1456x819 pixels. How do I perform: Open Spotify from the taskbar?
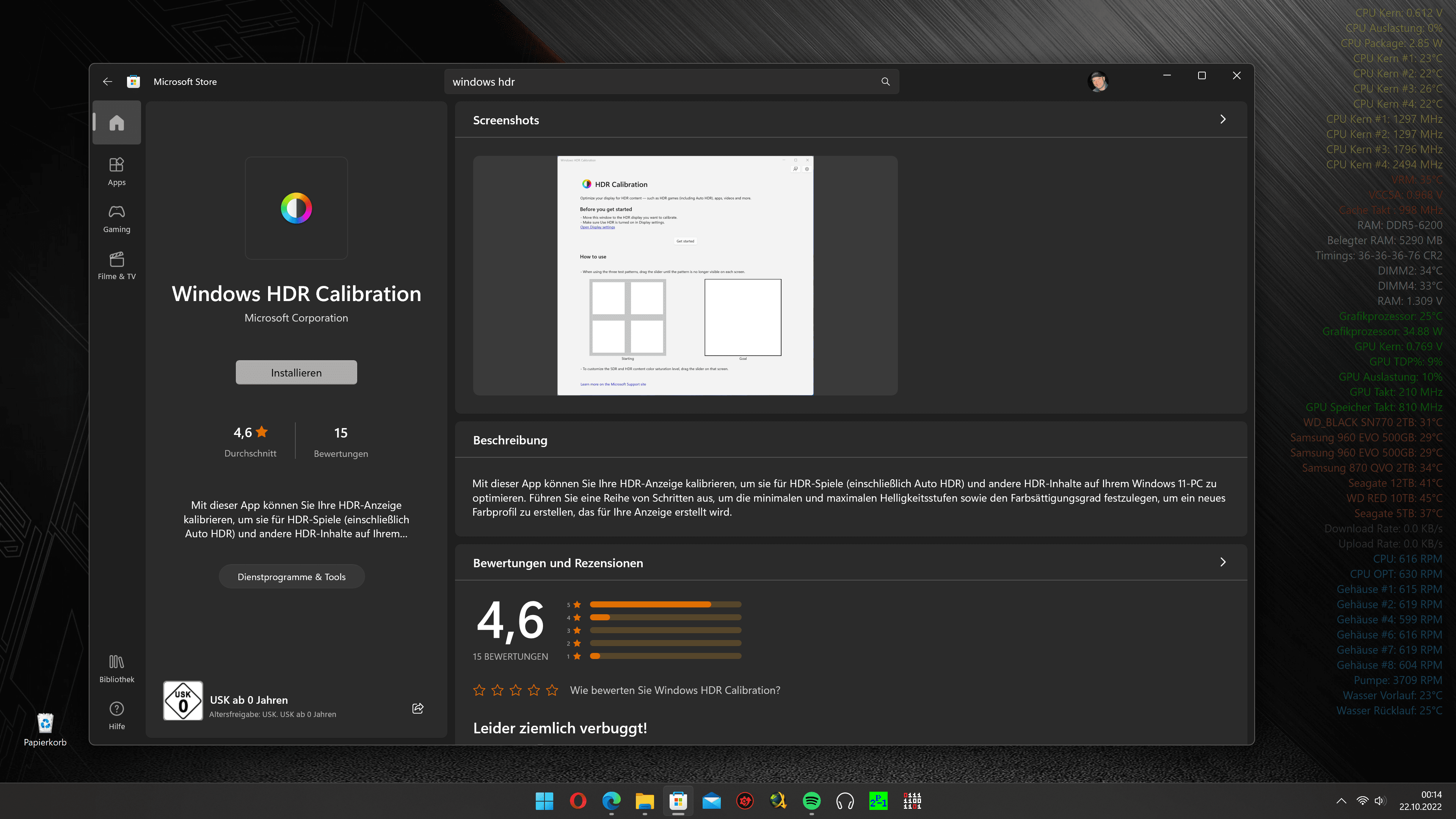tap(812, 801)
